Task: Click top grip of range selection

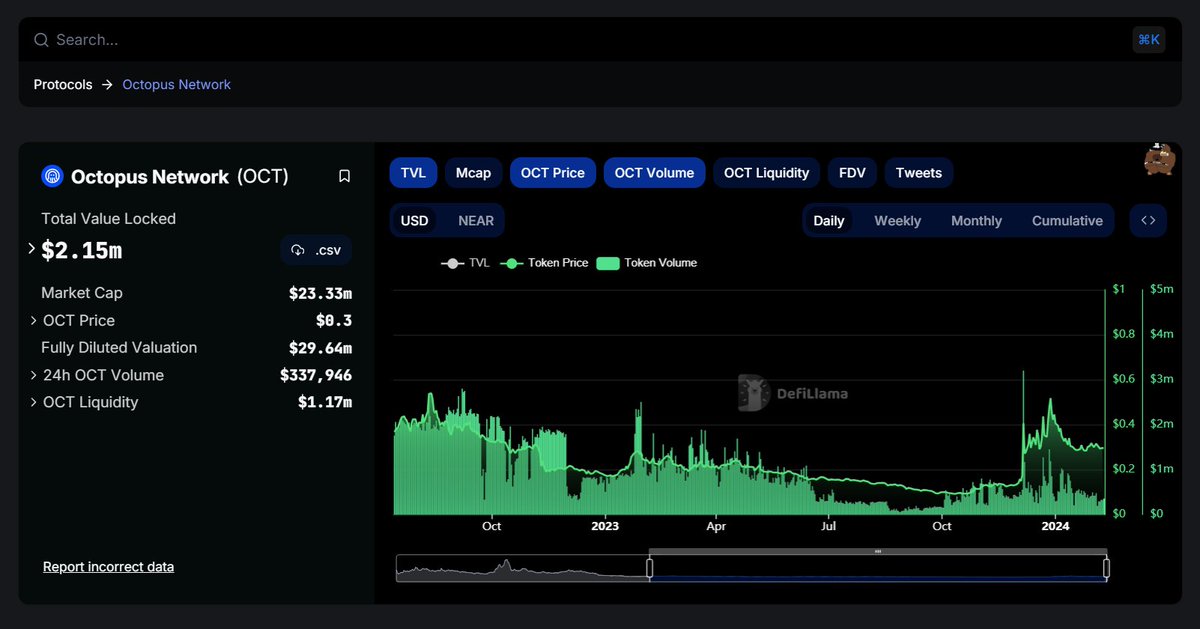Action: click(x=878, y=551)
